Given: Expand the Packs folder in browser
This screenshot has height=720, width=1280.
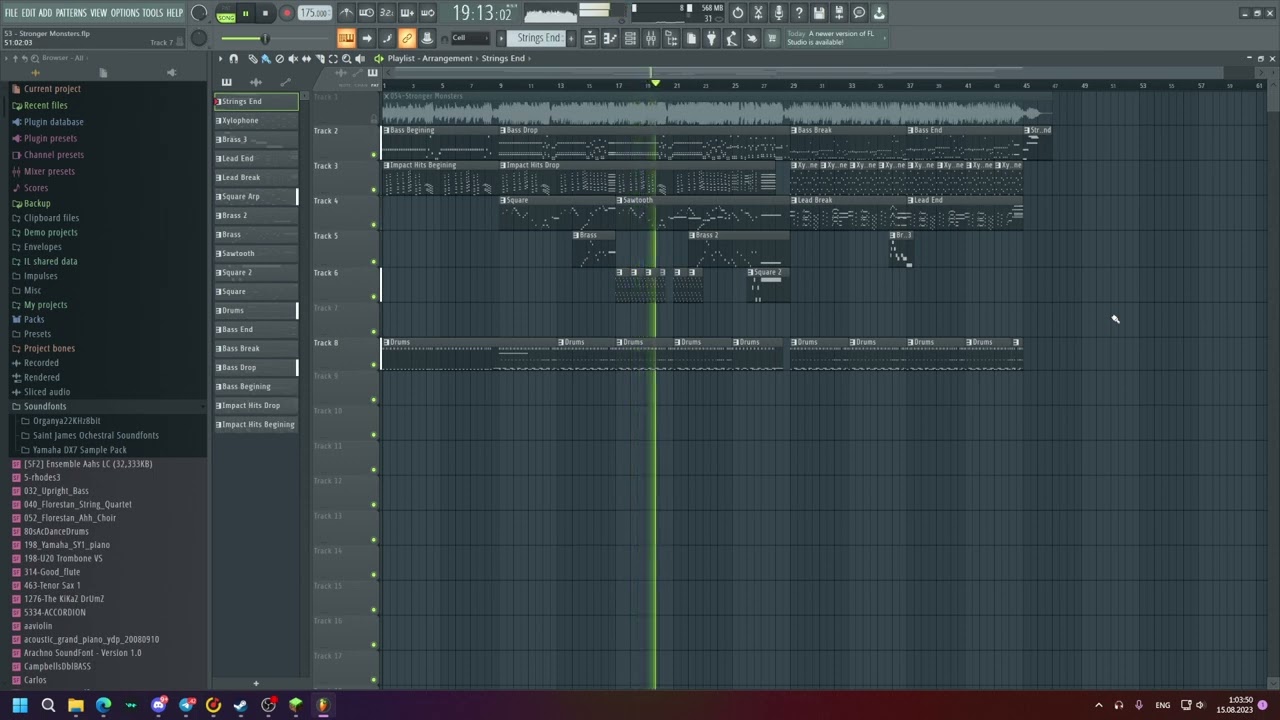Looking at the screenshot, I should point(34,319).
